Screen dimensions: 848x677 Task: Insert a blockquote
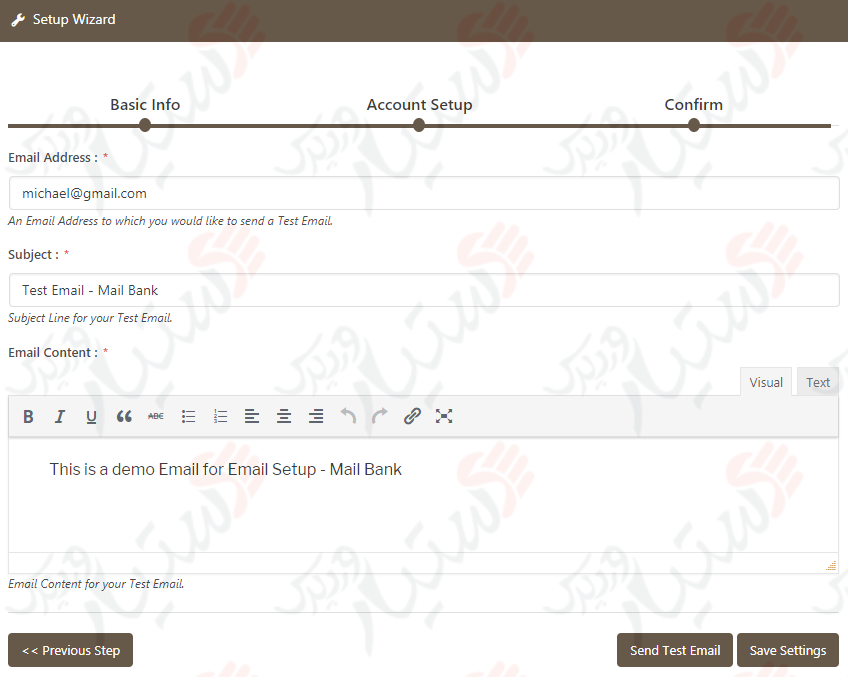pyautogui.click(x=124, y=416)
